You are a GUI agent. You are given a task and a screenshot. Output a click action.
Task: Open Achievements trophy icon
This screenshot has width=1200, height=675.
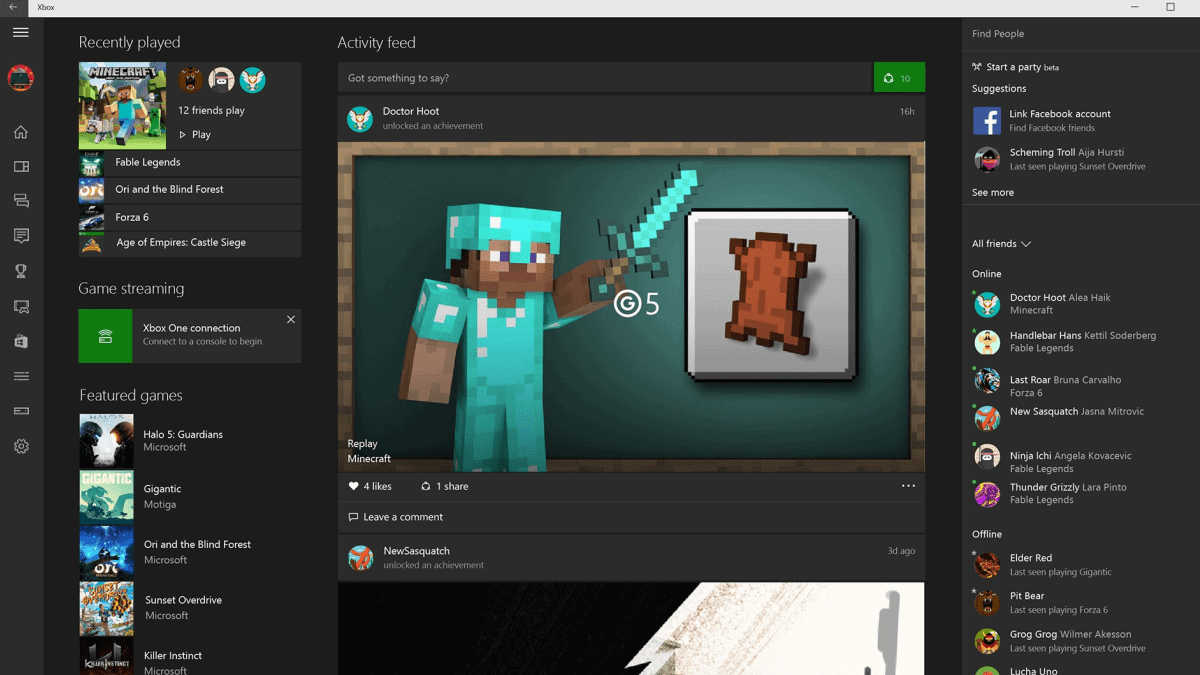point(21,271)
